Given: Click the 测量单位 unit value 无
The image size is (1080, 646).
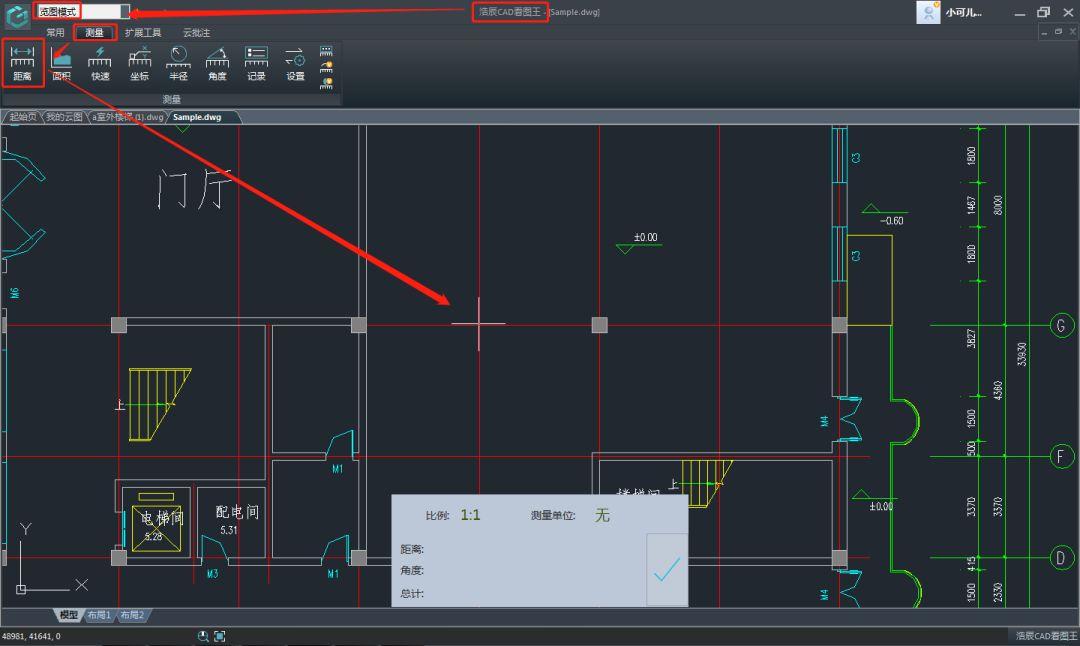Looking at the screenshot, I should pyautogui.click(x=602, y=515).
